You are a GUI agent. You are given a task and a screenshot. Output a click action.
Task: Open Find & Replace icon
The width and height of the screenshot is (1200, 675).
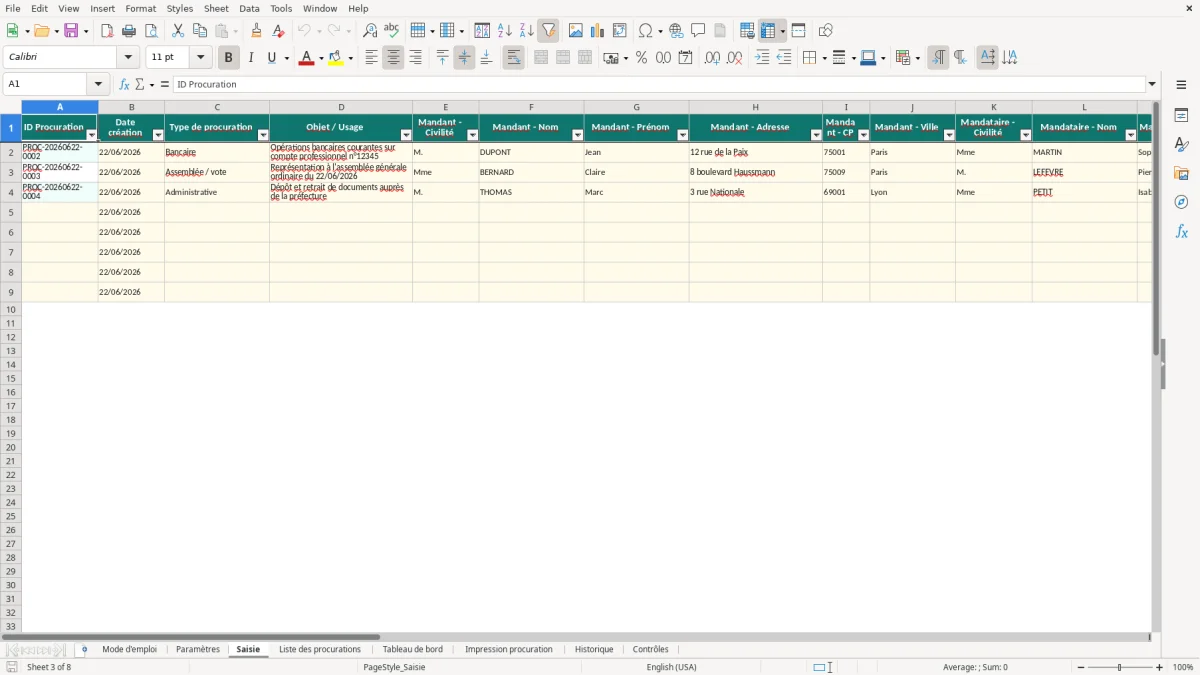(370, 31)
